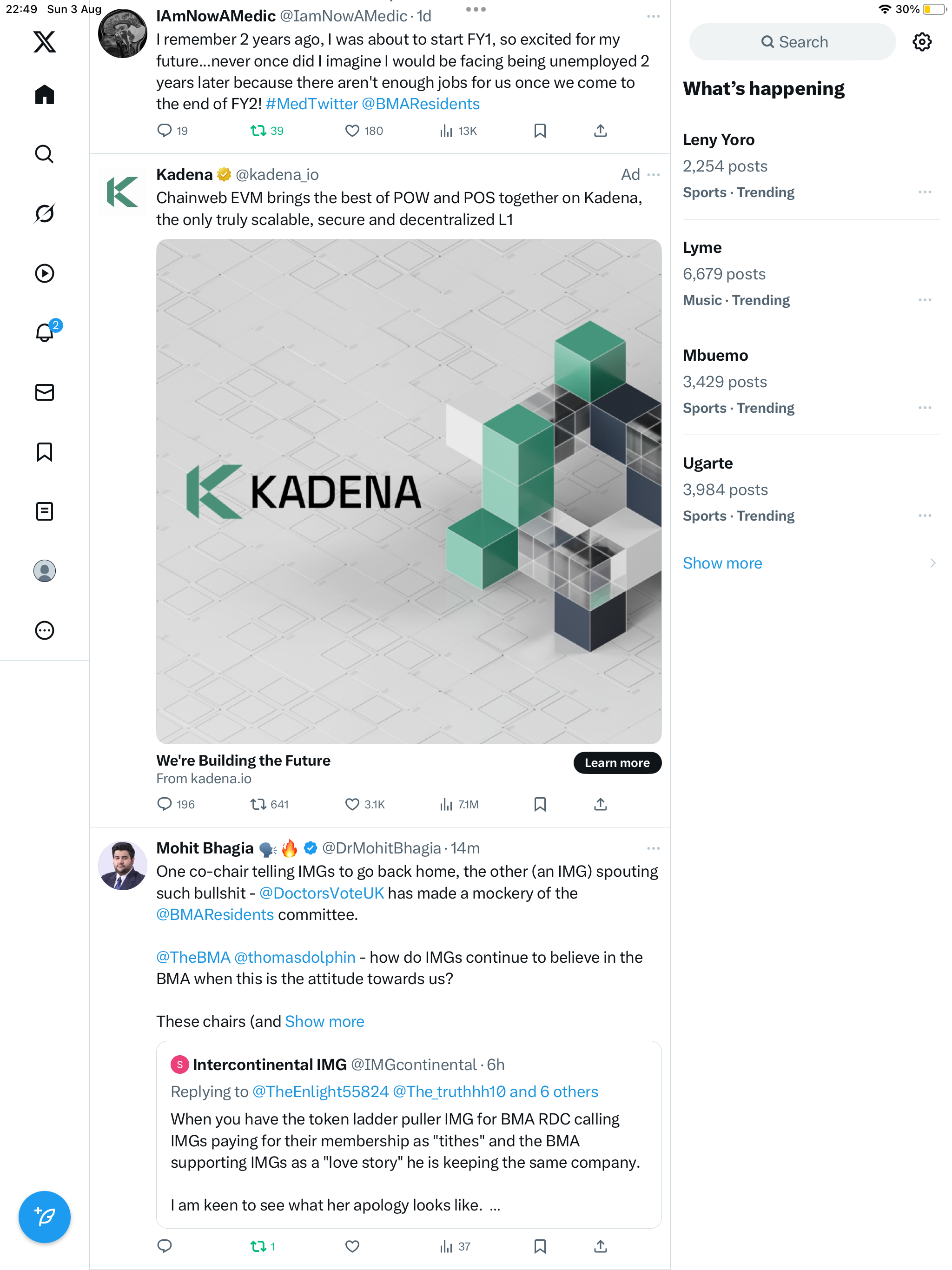Expand Show more under What's happening
Screen dimensions: 952x1270
click(x=722, y=563)
